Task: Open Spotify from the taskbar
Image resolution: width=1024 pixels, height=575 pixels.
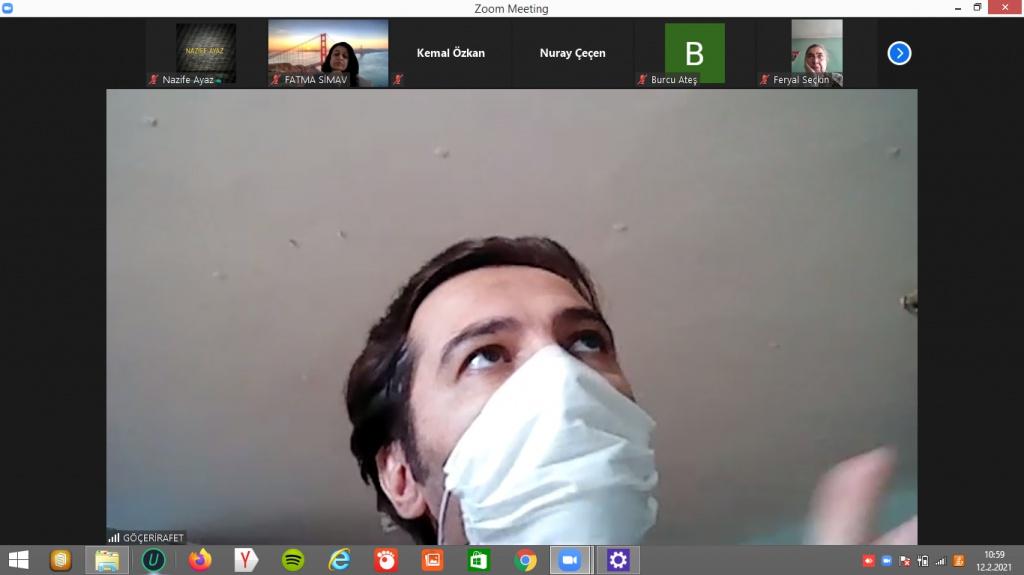Action: [293, 560]
